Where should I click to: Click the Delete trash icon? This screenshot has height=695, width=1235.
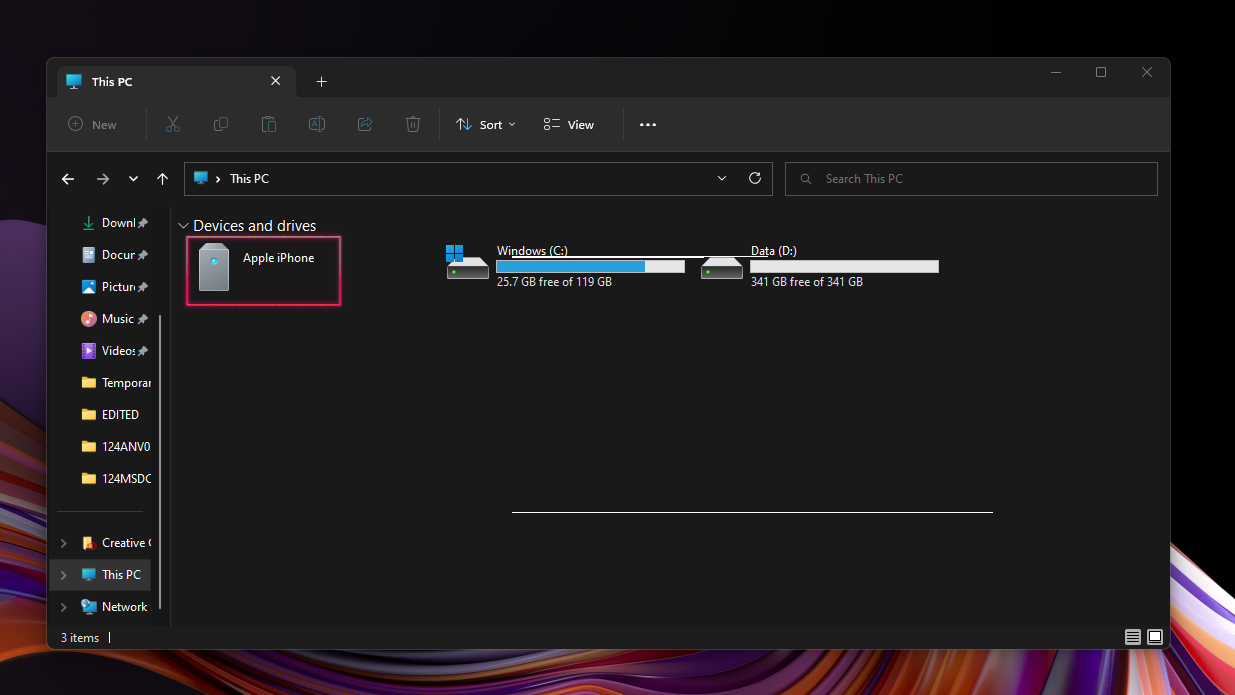click(413, 124)
